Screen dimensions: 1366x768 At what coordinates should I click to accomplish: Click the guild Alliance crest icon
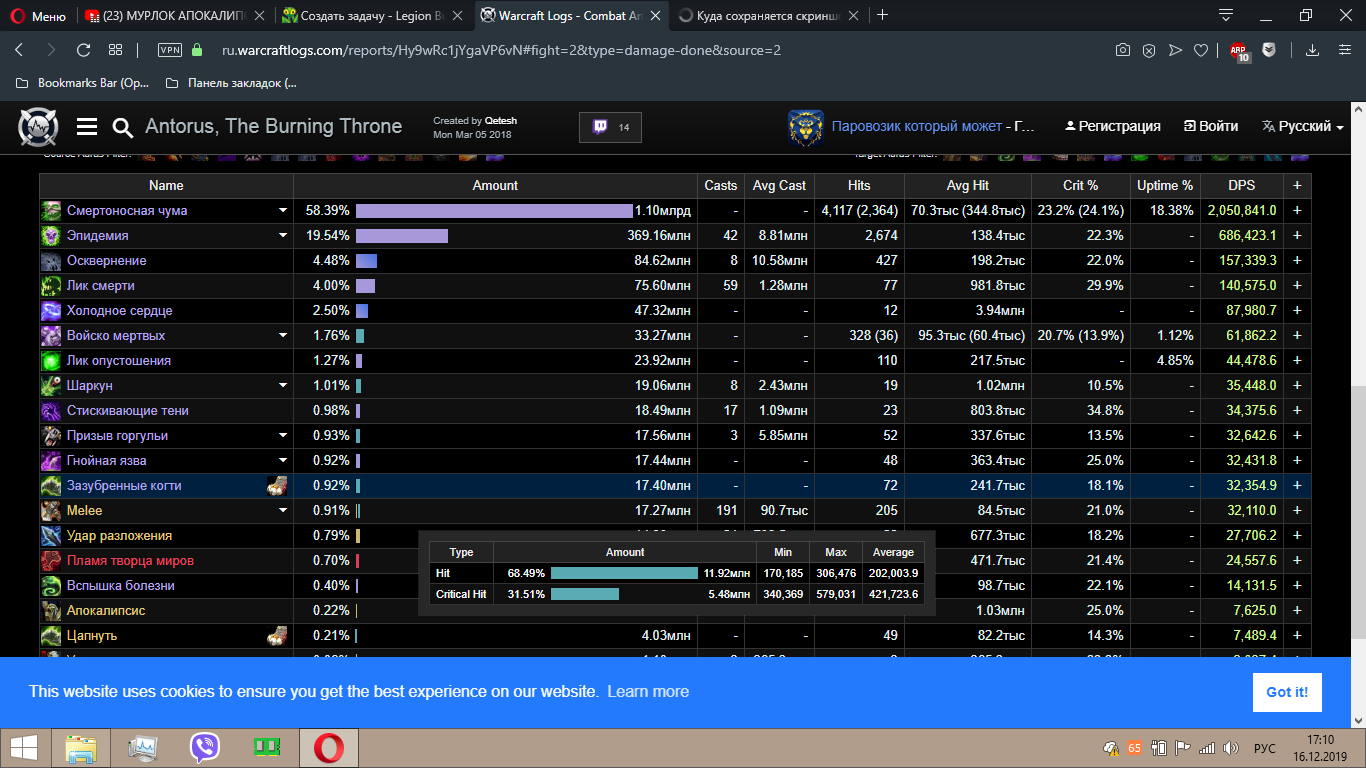tap(805, 127)
